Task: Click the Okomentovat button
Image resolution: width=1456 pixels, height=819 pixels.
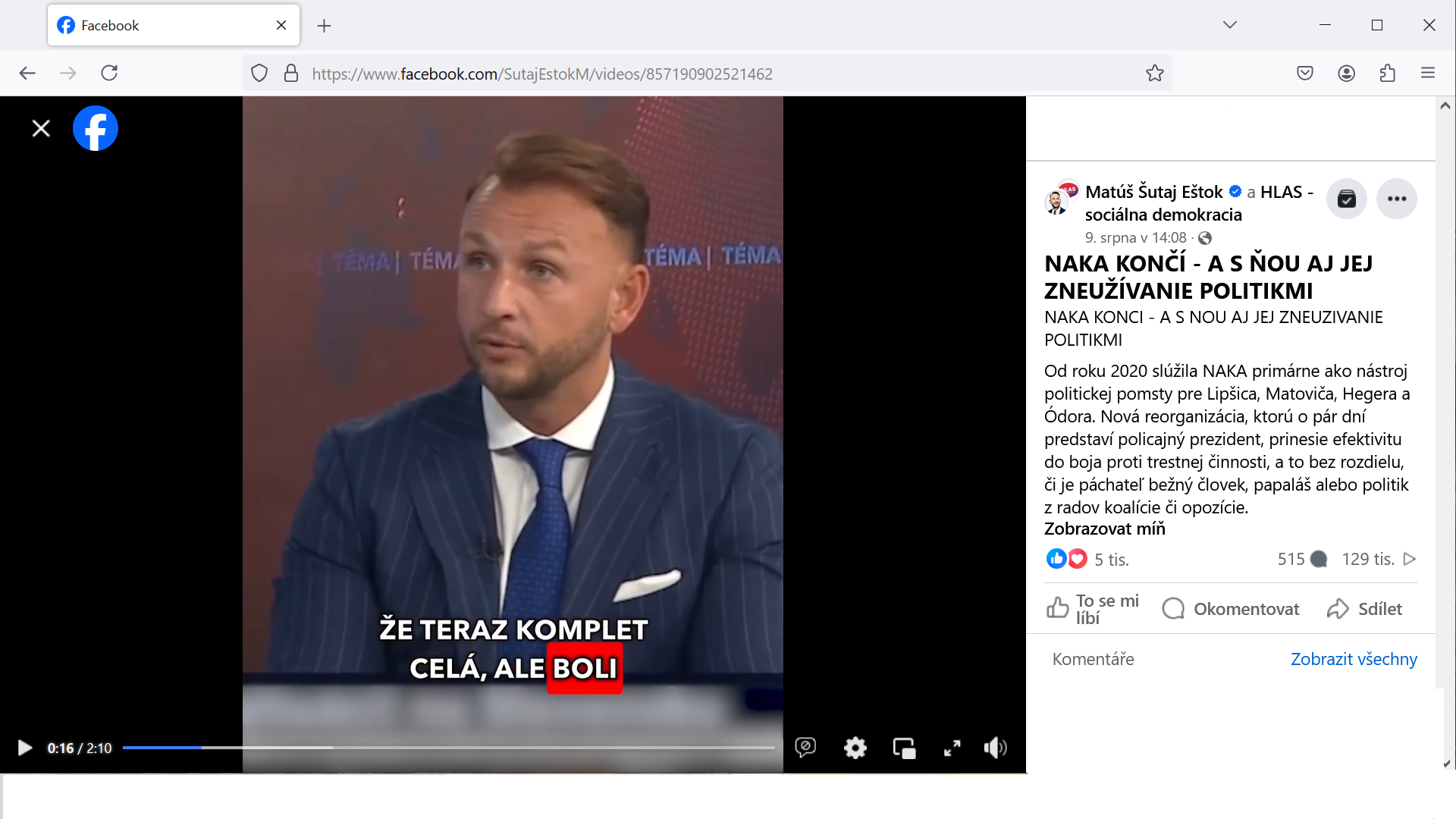Action: coord(1231,609)
